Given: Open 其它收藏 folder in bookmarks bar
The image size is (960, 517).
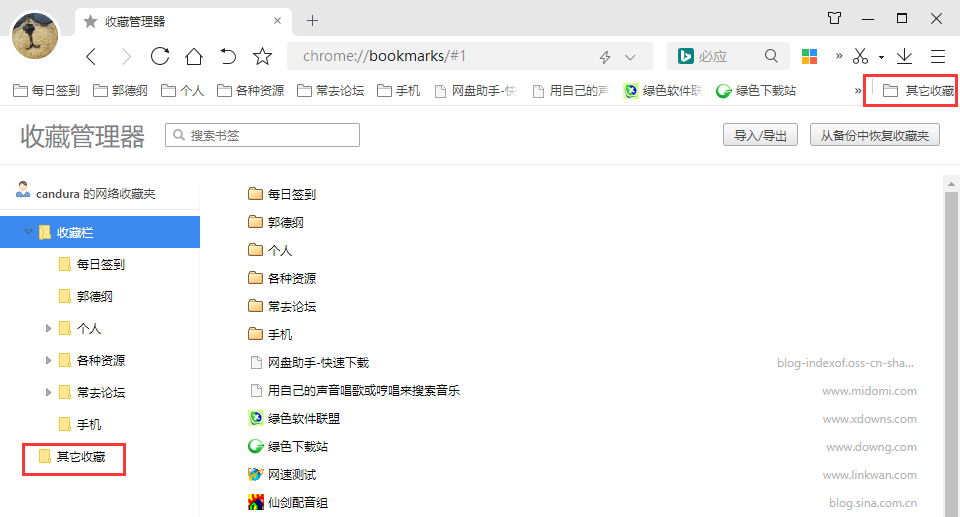Looking at the screenshot, I should point(918,91).
